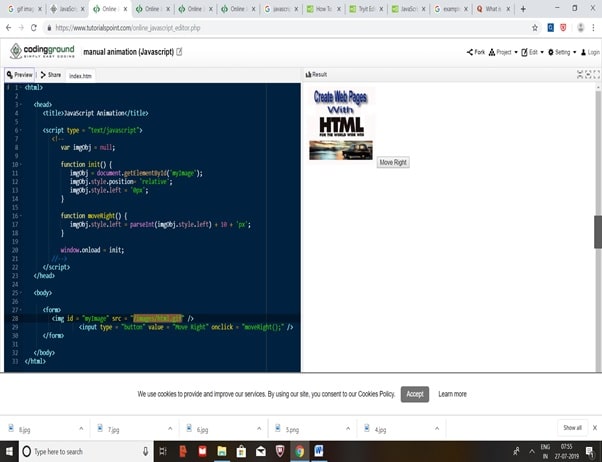Click the taskbar clock showing 07:55
602x462 pixels.
[x=567, y=452]
